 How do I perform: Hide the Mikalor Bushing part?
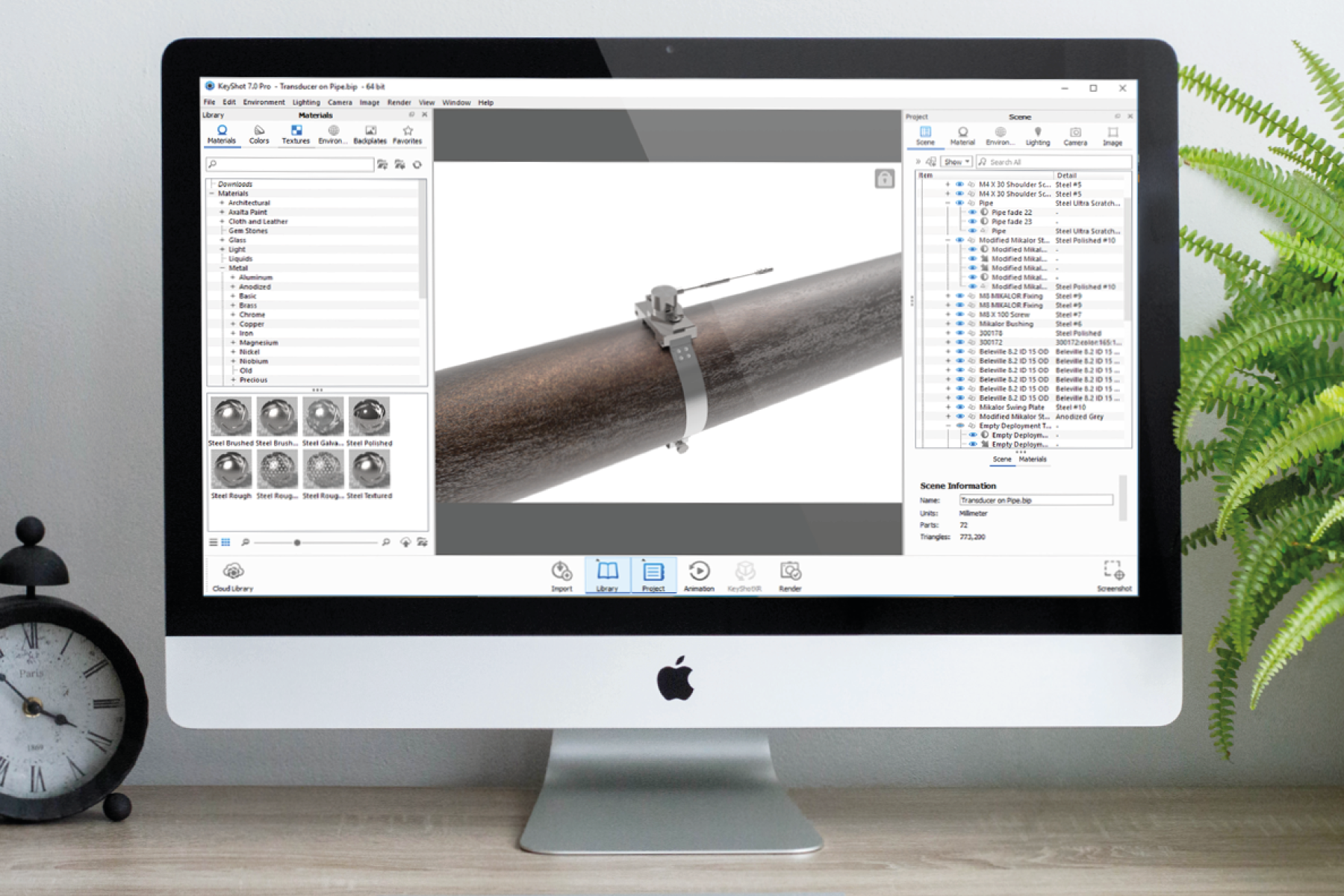coord(960,324)
